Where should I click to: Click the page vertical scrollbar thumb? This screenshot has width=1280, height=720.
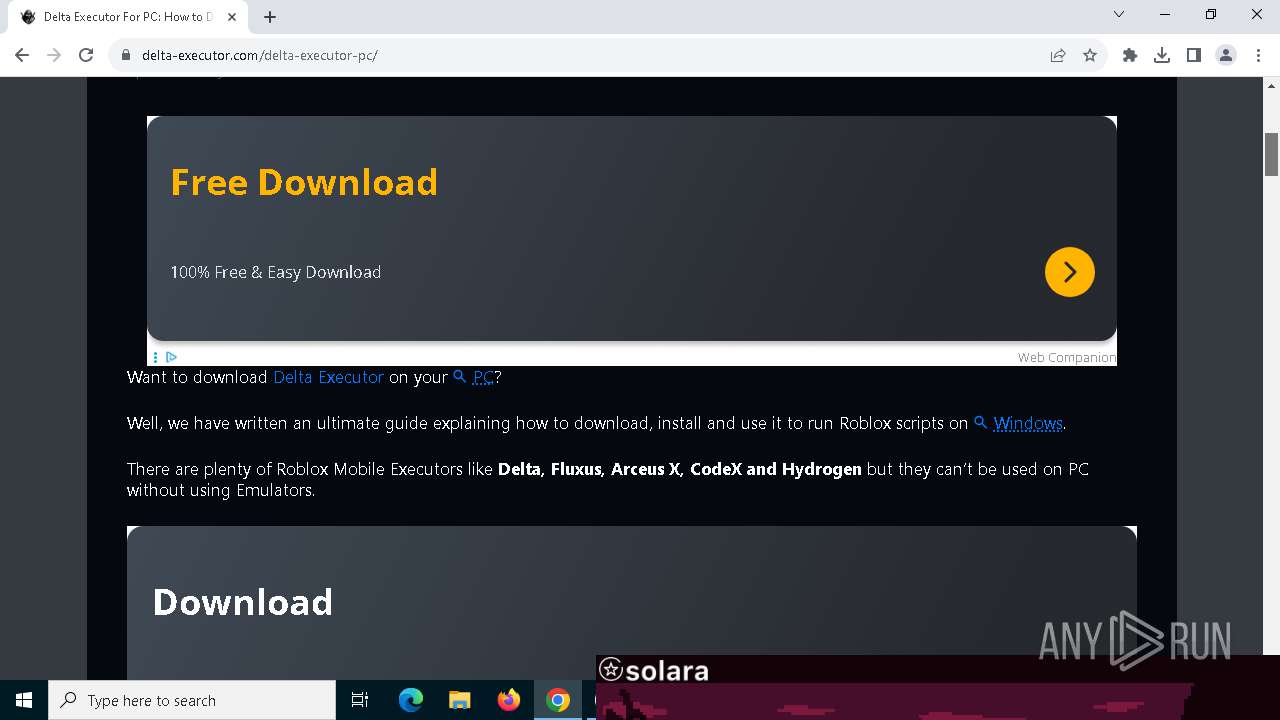coord(1272,153)
